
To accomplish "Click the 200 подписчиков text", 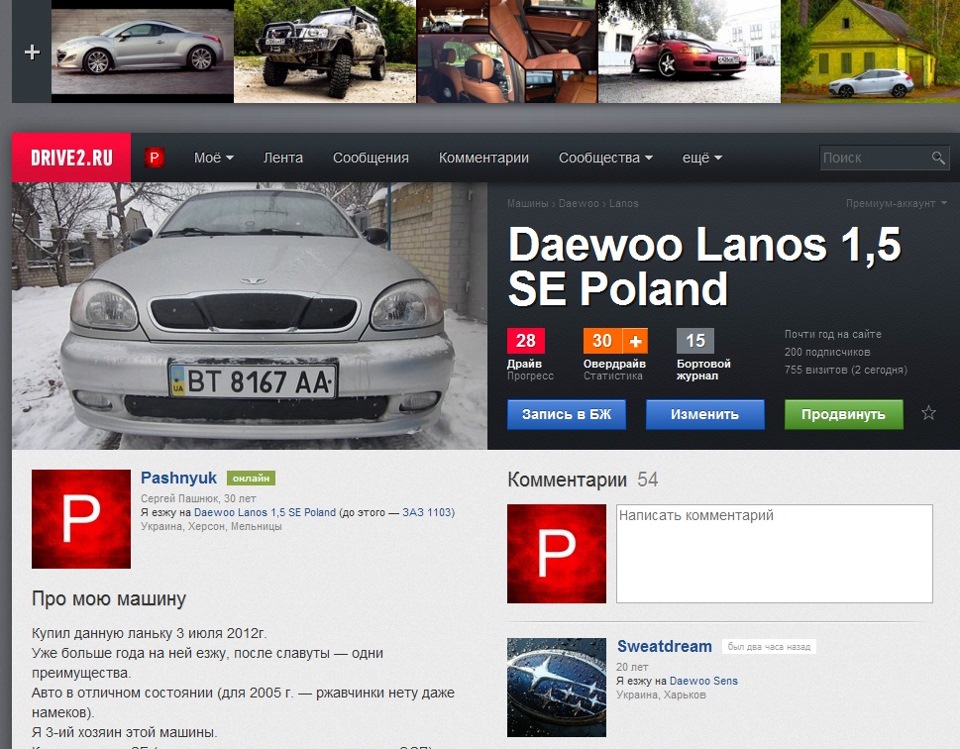I will point(827,352).
